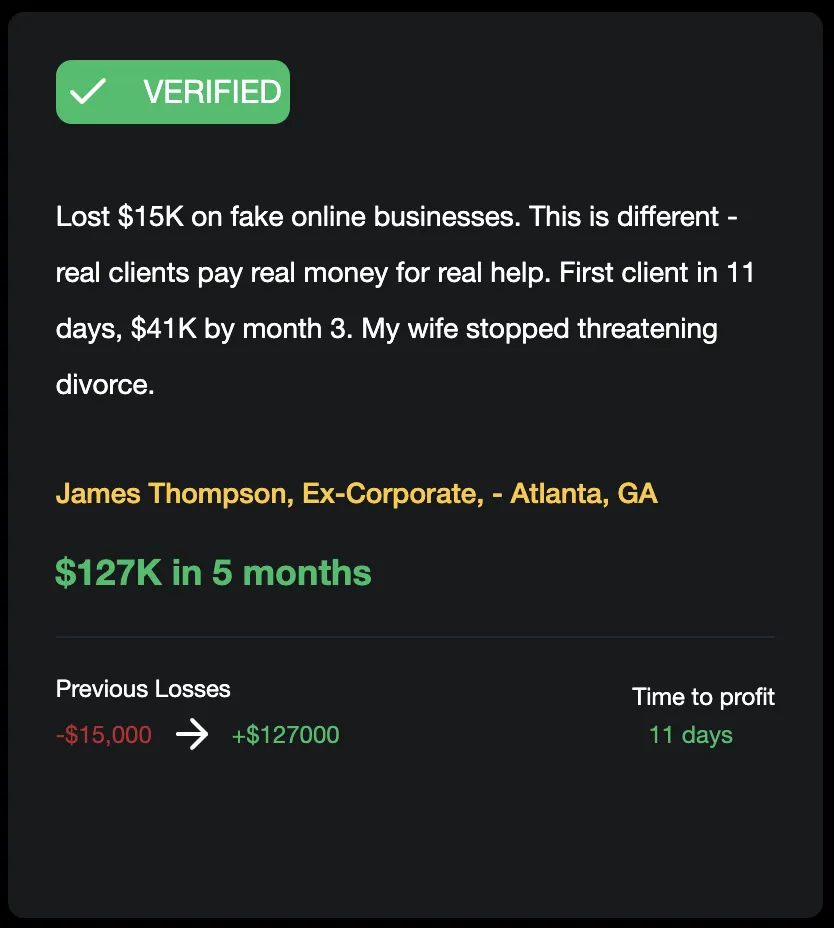The height and width of the screenshot is (928, 834).
Task: Click the green VERIFIED badge
Action: point(173,92)
